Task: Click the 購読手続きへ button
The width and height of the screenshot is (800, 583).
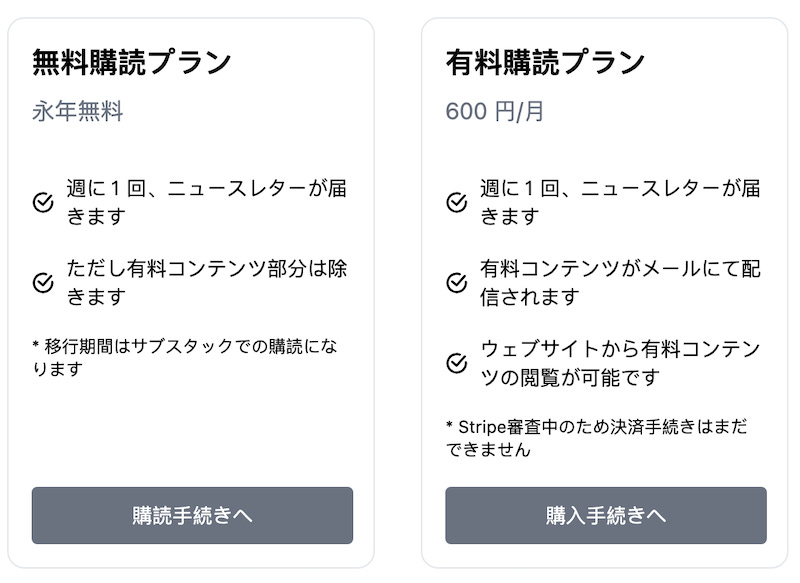Action: [x=192, y=515]
